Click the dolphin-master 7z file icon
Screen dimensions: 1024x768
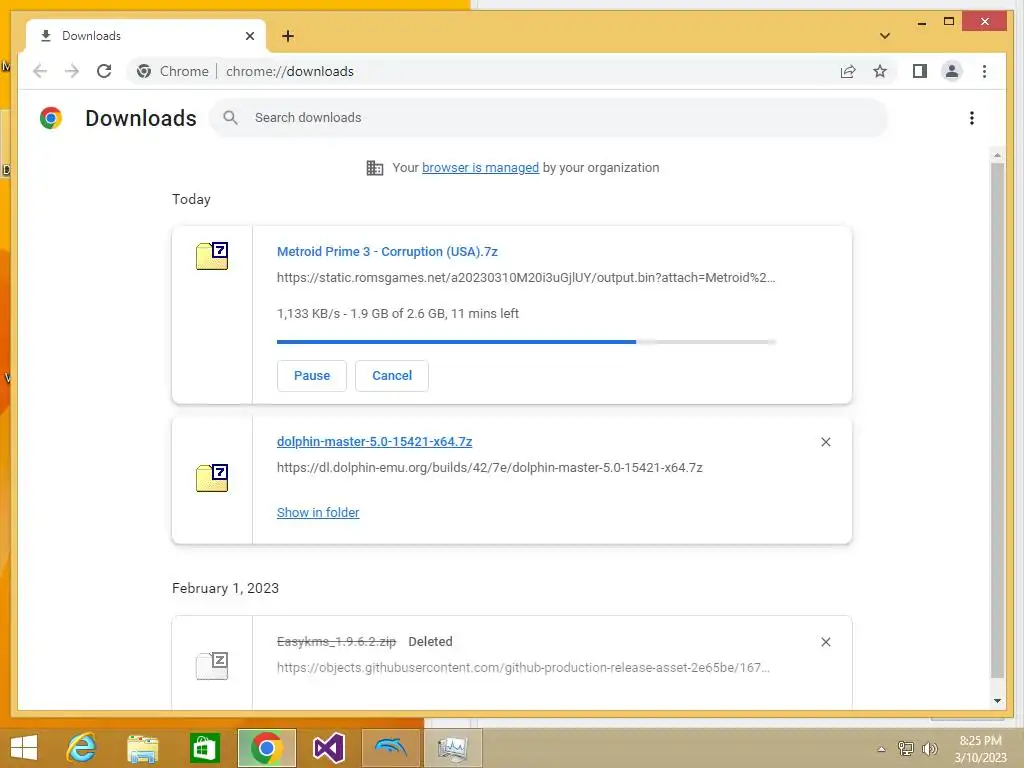(x=212, y=477)
